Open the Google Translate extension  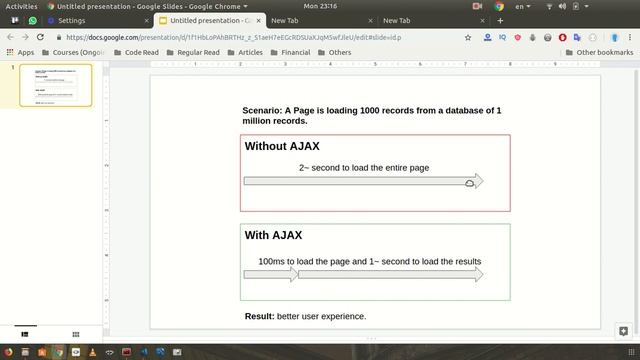[577, 38]
